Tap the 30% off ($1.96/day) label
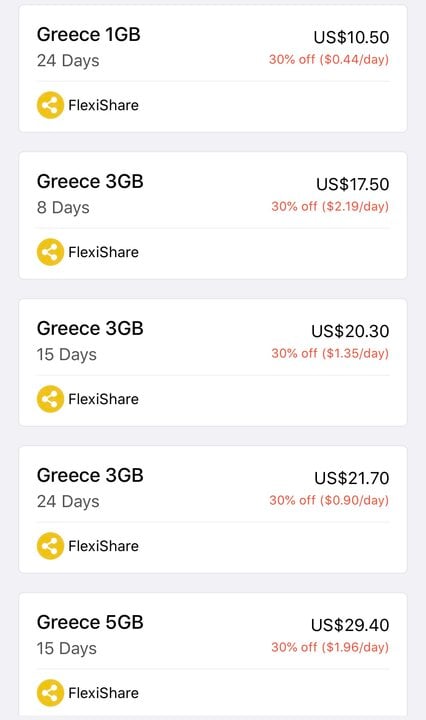 pos(330,647)
